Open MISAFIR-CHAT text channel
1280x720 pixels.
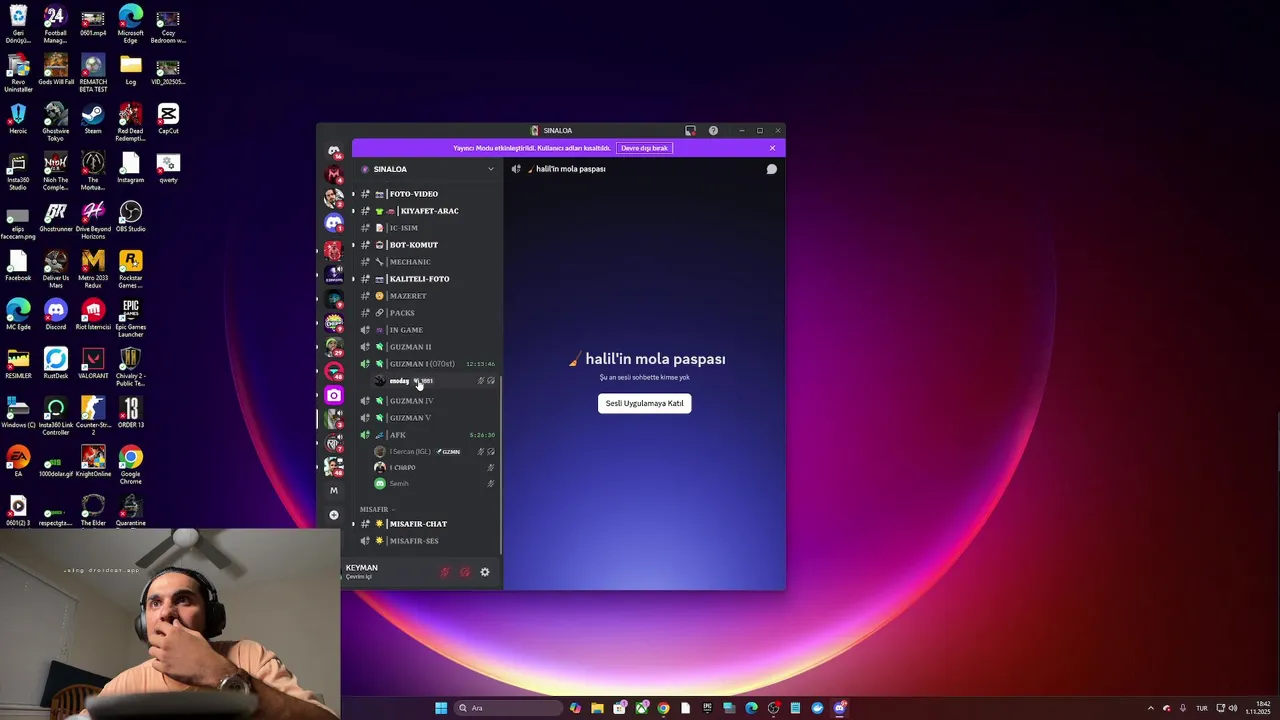[x=425, y=524]
